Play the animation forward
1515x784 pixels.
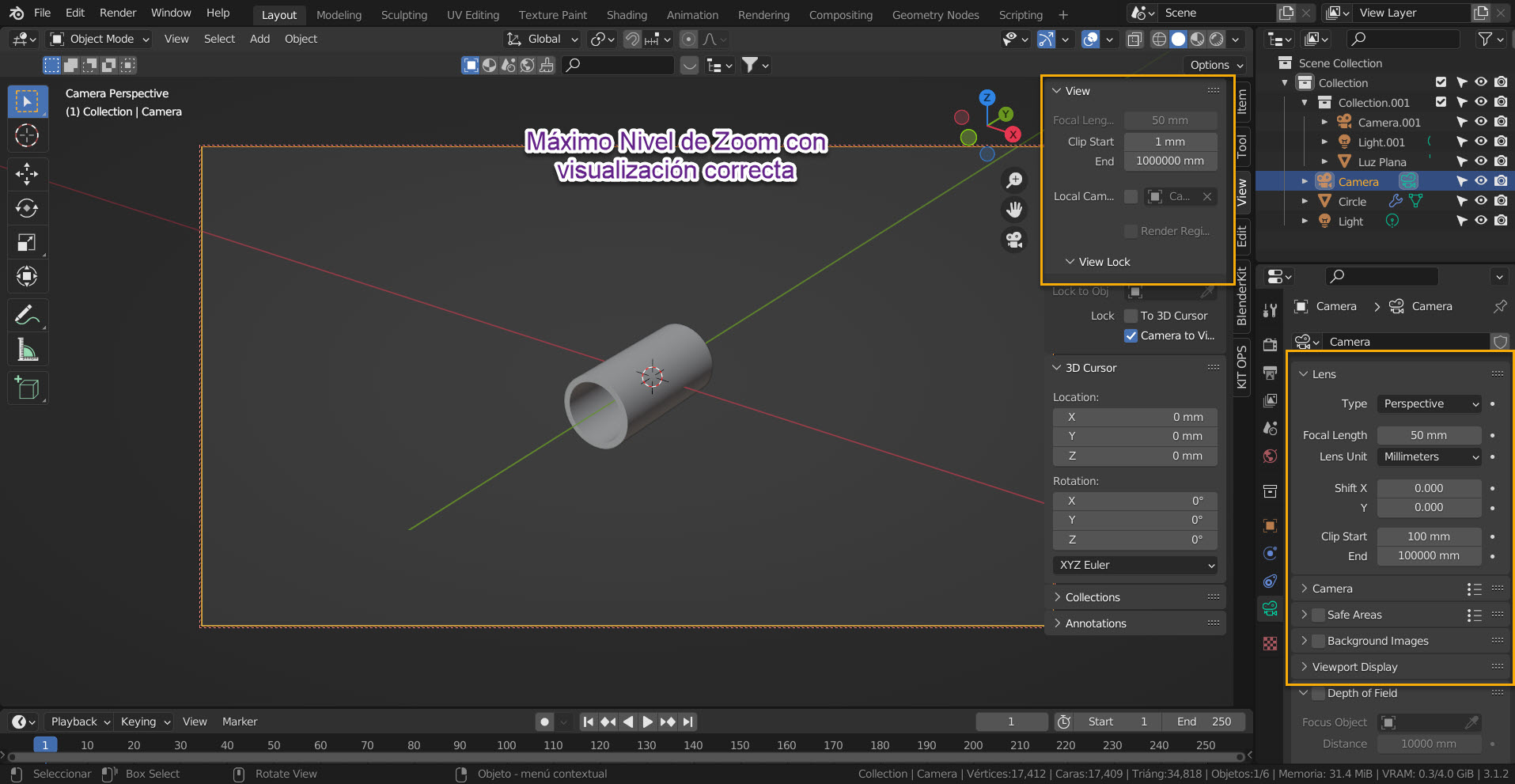pos(647,722)
